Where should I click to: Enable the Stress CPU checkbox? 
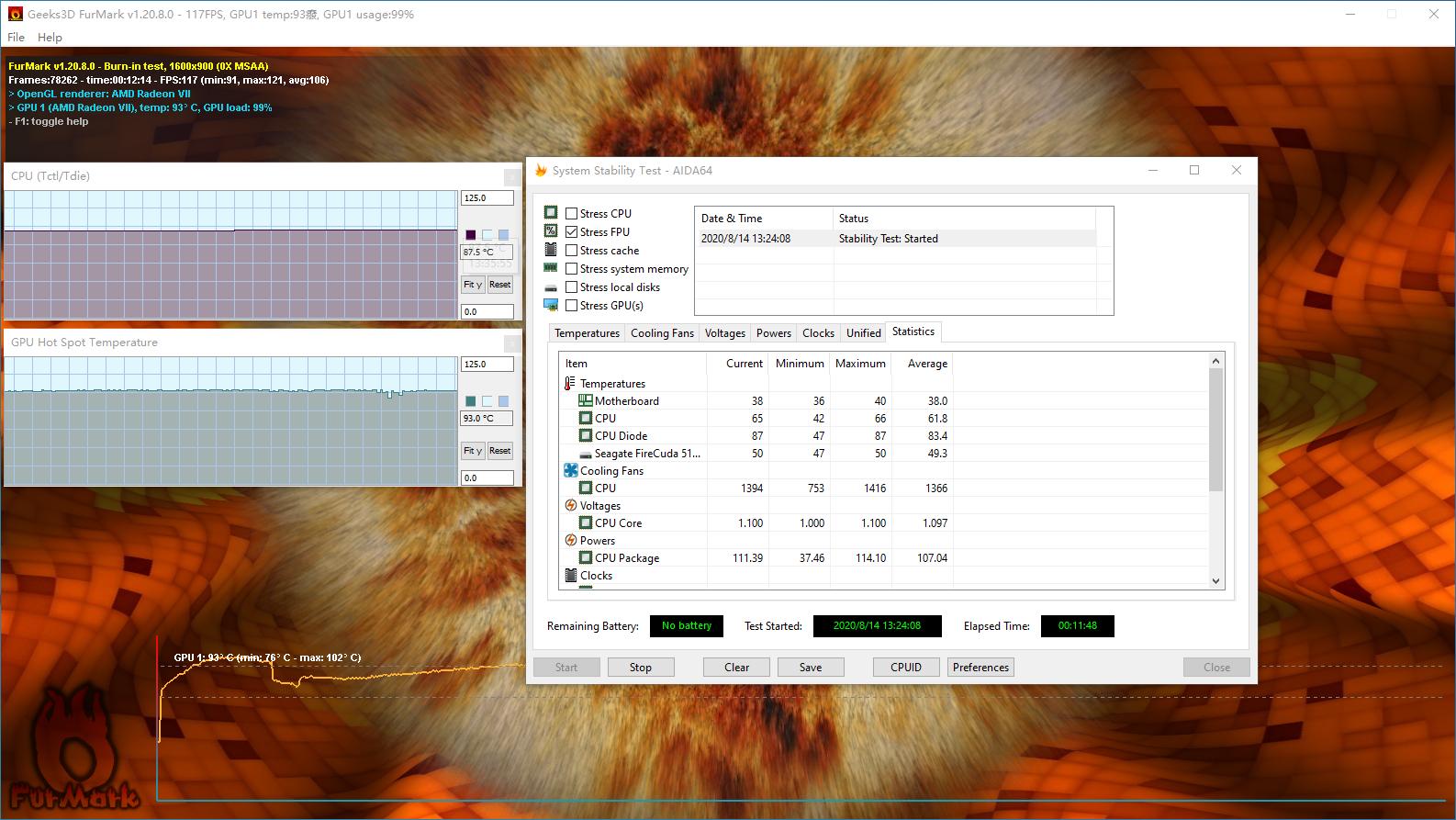coord(572,214)
